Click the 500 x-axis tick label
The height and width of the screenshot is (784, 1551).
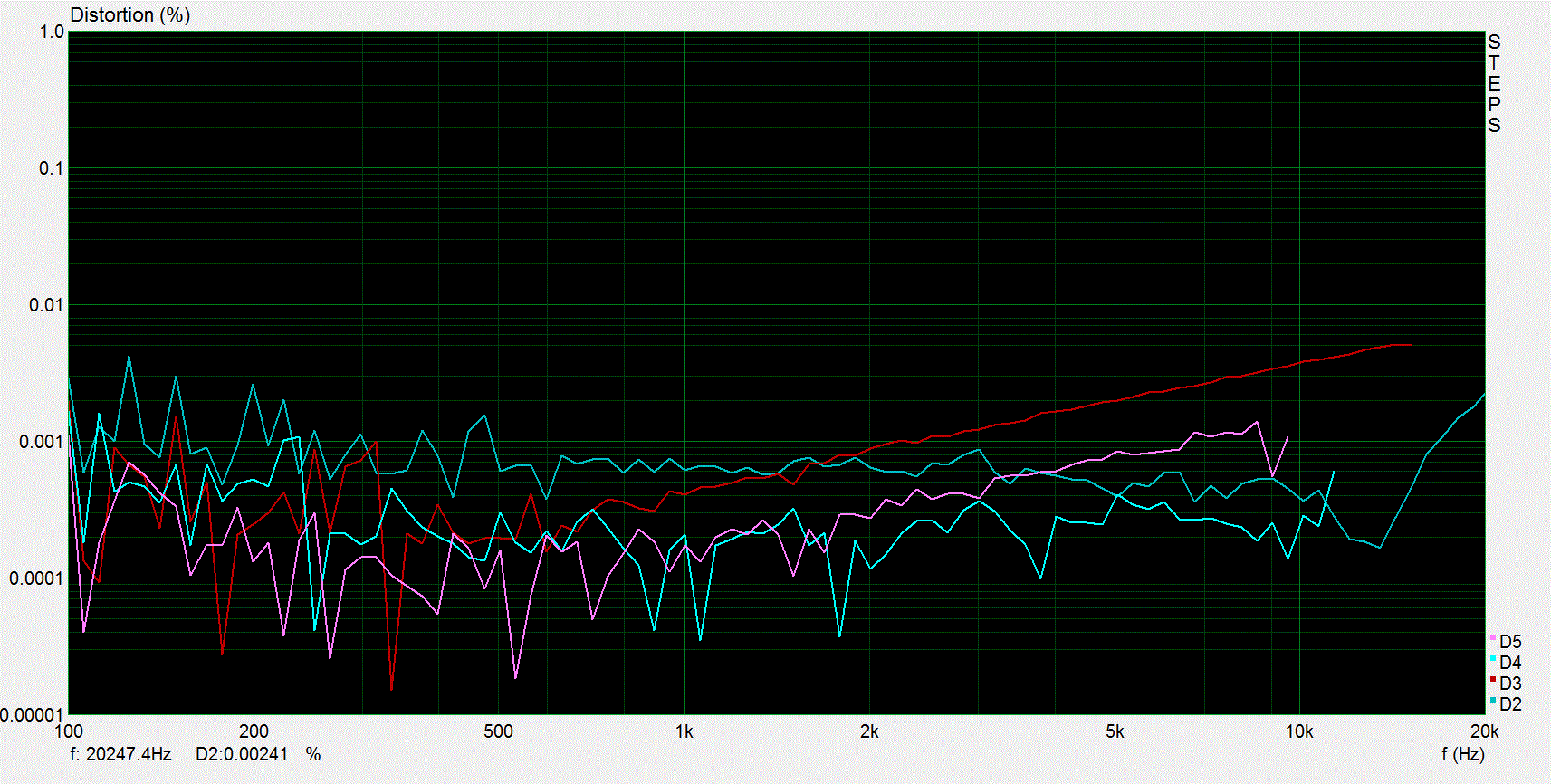[498, 731]
